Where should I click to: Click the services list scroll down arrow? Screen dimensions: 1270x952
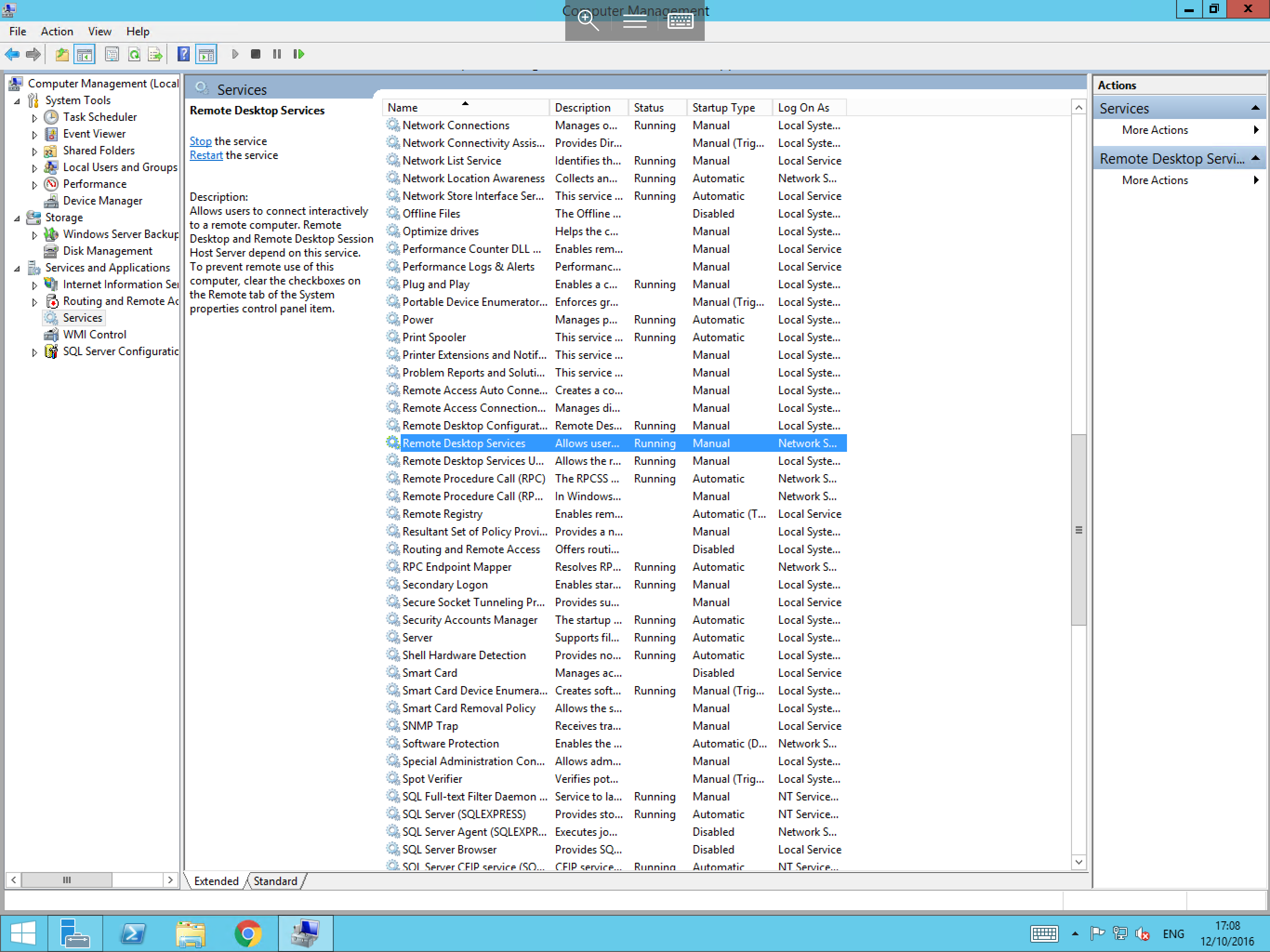(x=1078, y=862)
